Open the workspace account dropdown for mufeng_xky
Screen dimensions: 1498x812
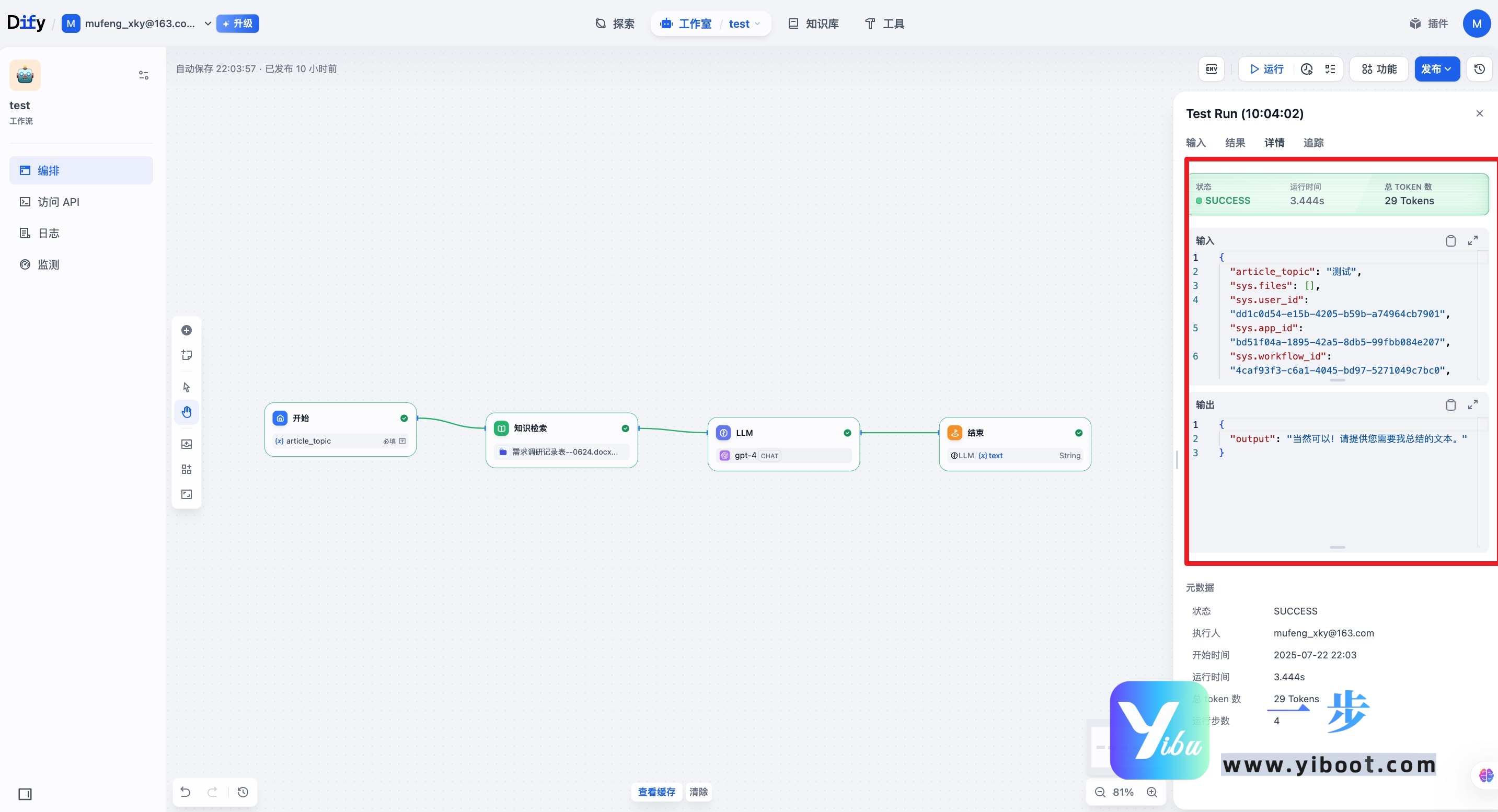[x=208, y=23]
